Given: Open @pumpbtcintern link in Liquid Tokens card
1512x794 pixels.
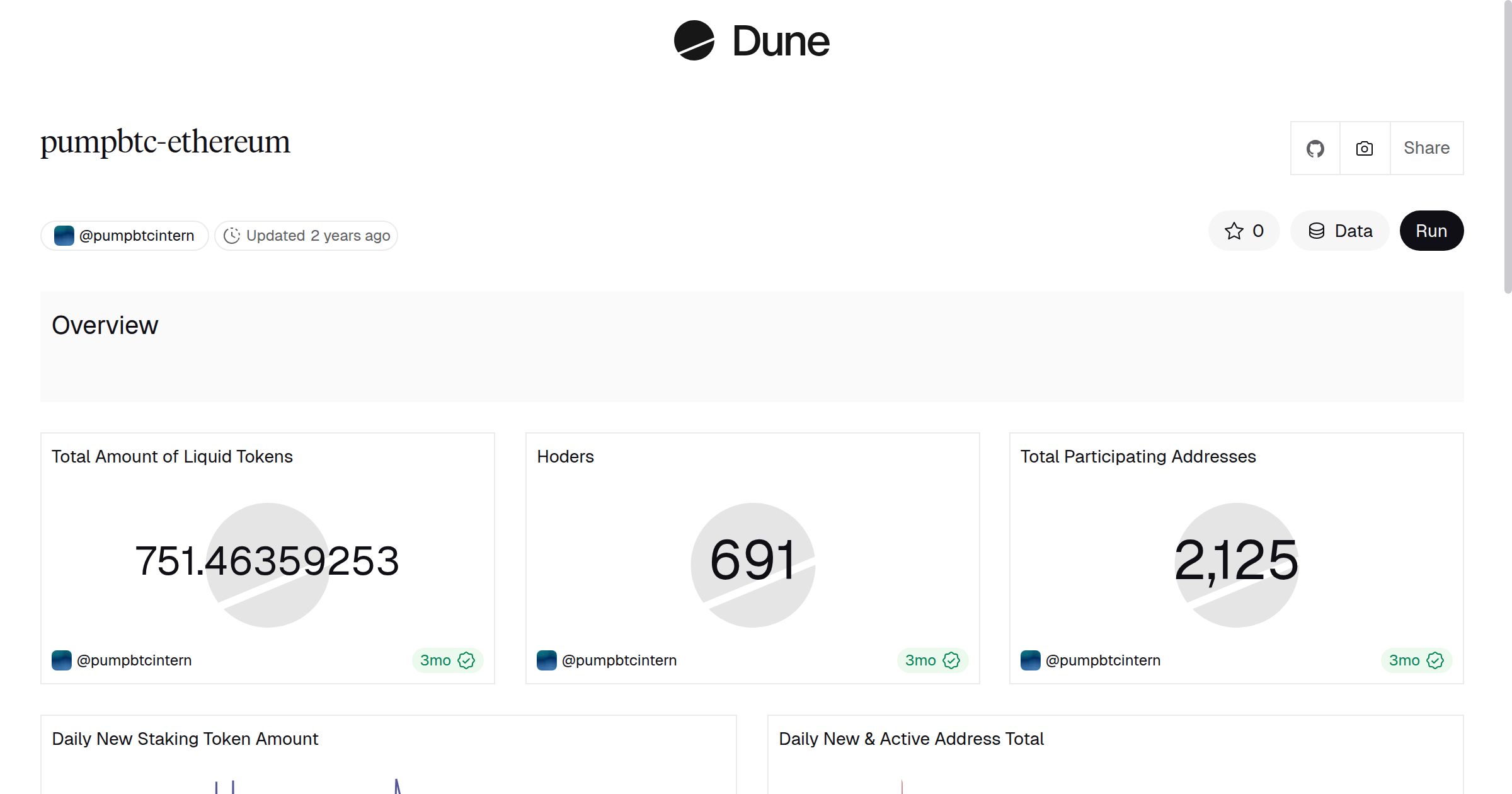Looking at the screenshot, I should click(x=134, y=660).
